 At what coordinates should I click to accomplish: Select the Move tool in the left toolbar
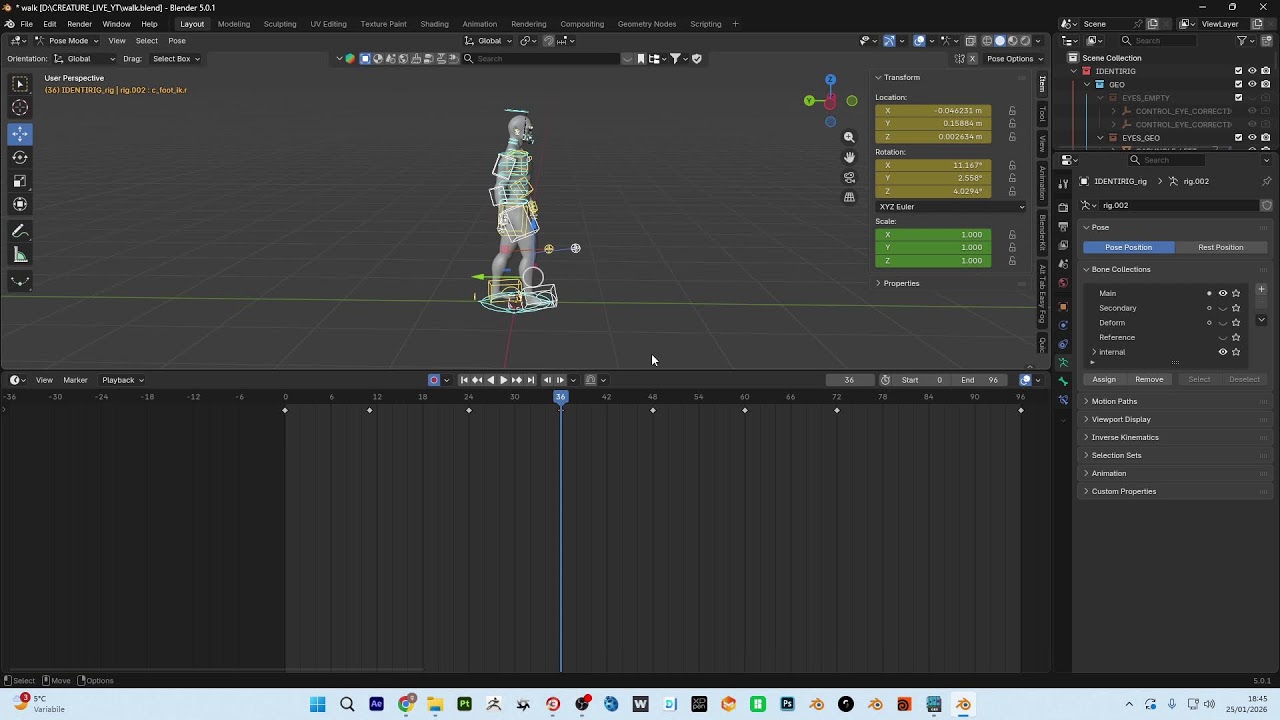pyautogui.click(x=20, y=133)
